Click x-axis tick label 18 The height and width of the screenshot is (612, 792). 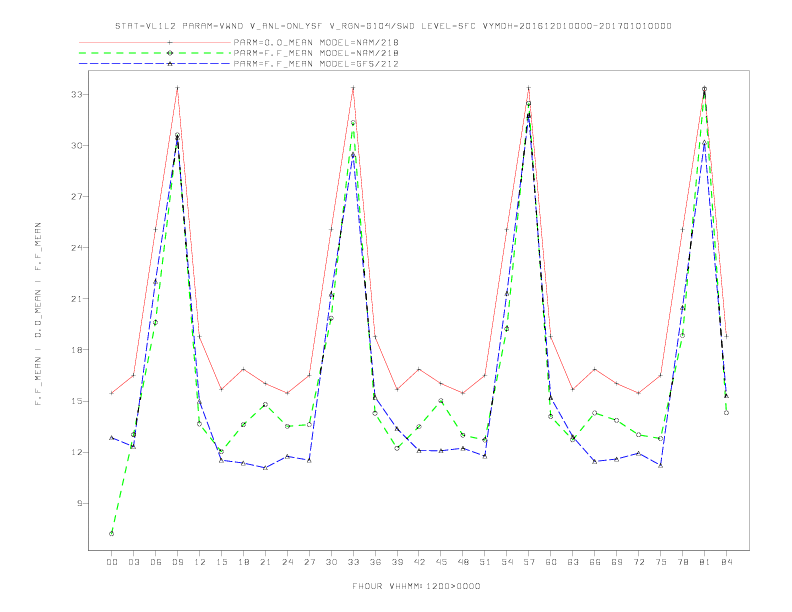tap(243, 562)
